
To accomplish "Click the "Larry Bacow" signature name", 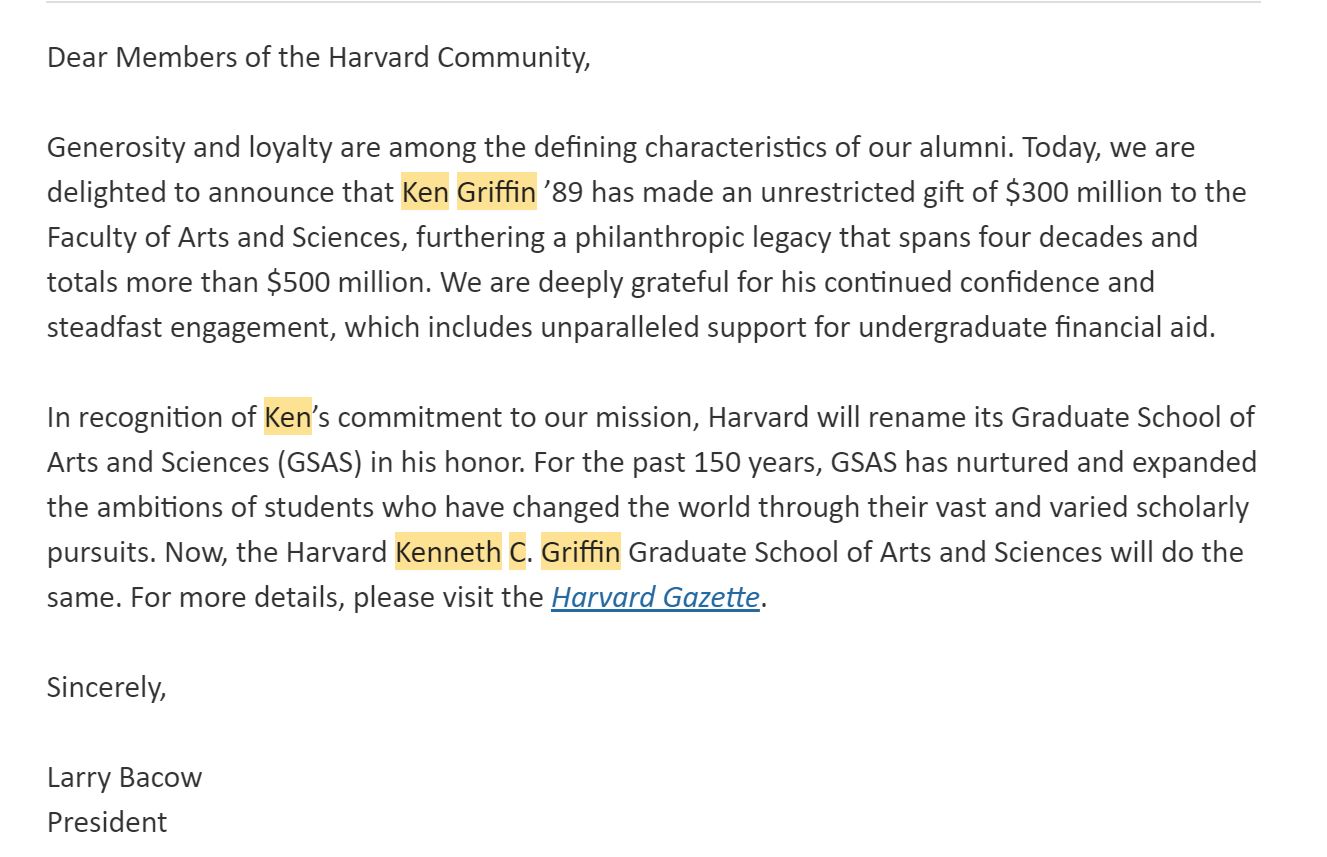I will [124, 777].
